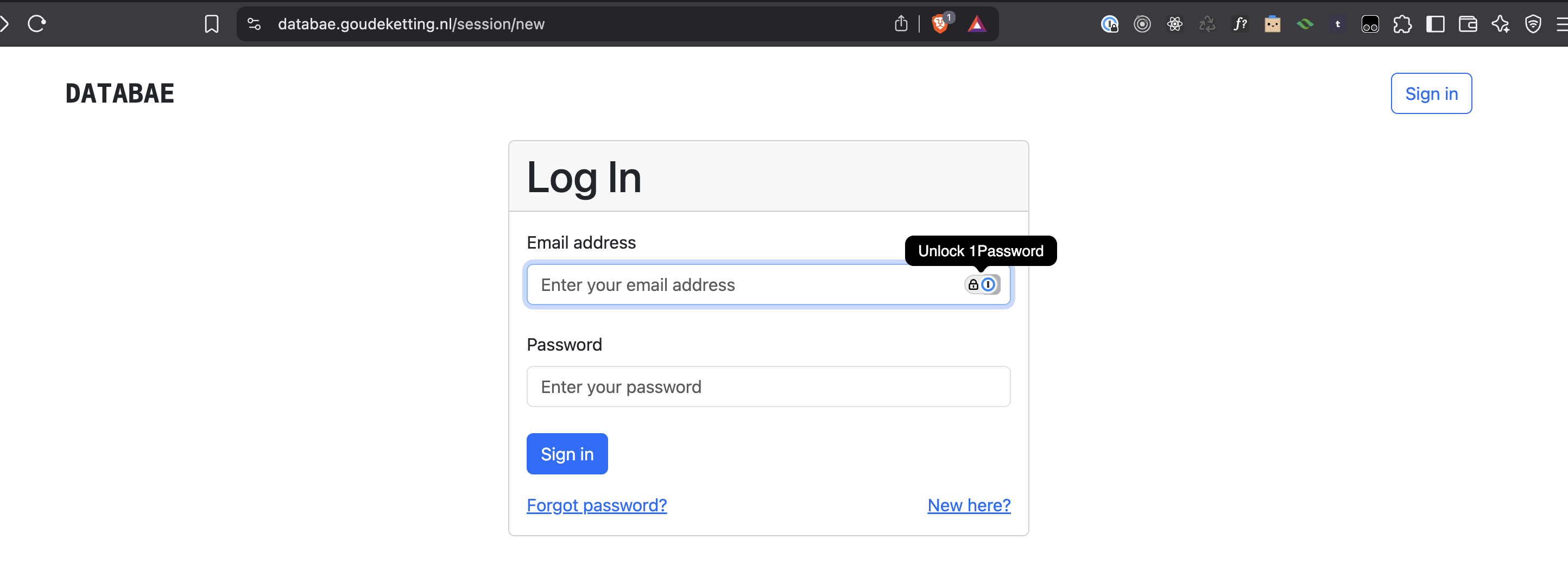Open Leo AI sparkle icon
Viewport: 1568px width, 583px height.
point(1501,24)
